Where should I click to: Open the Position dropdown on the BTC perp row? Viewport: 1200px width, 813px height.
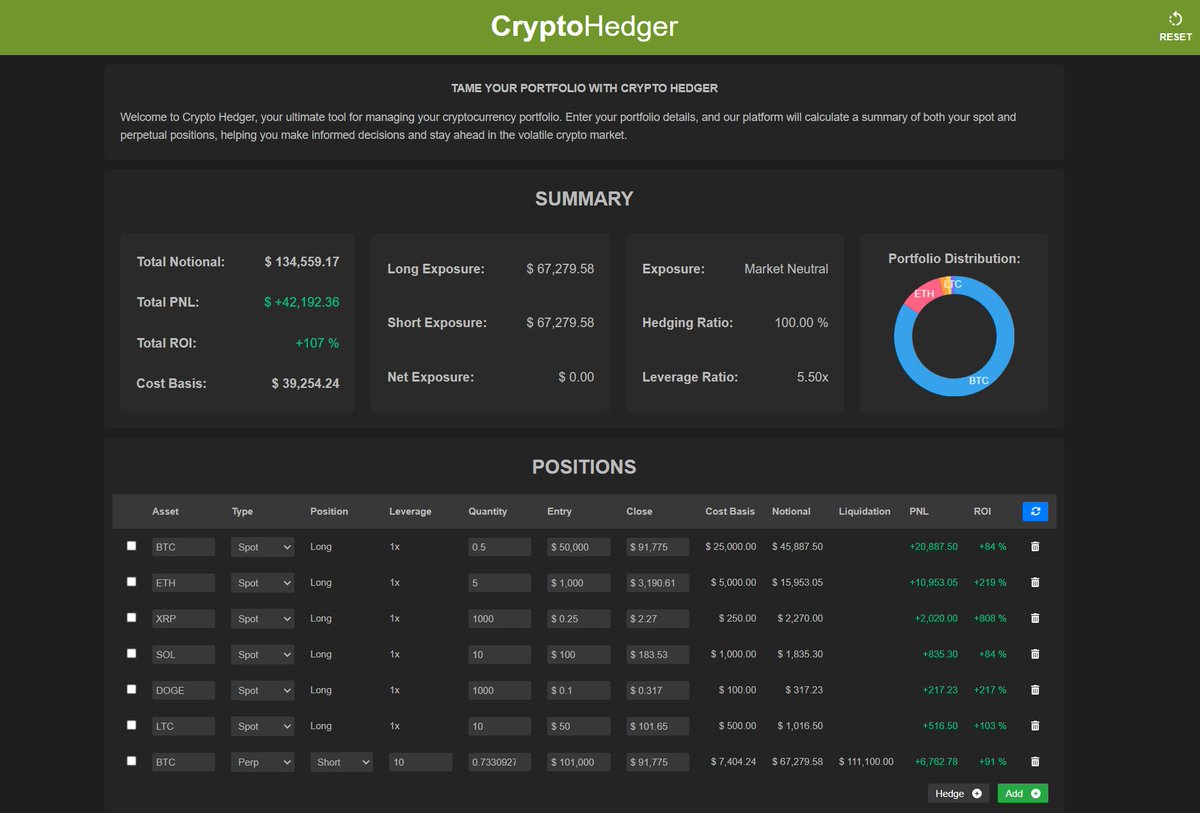[341, 761]
